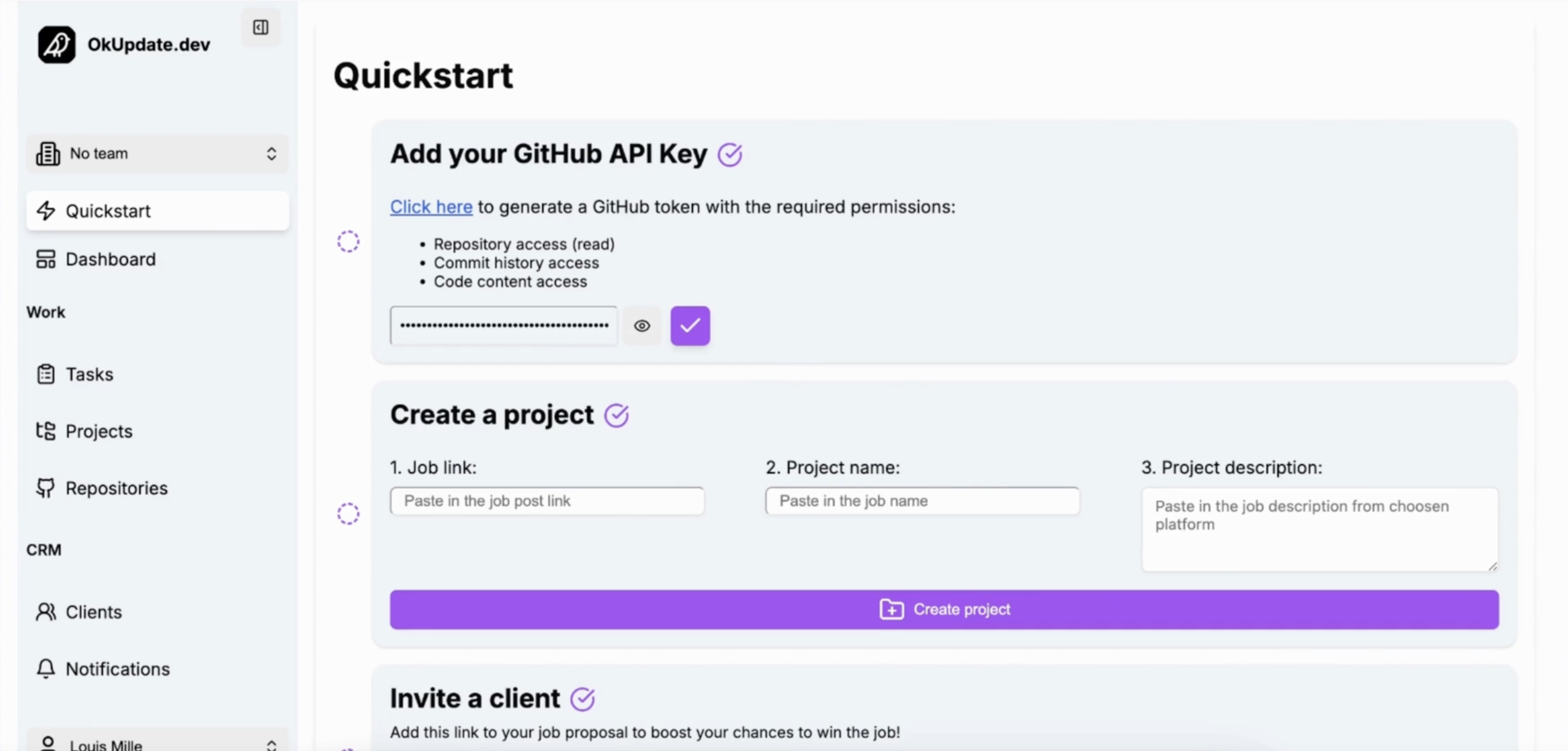1568x751 pixels.
Task: Click the '3. Project description:' label
Action: tap(1231, 467)
